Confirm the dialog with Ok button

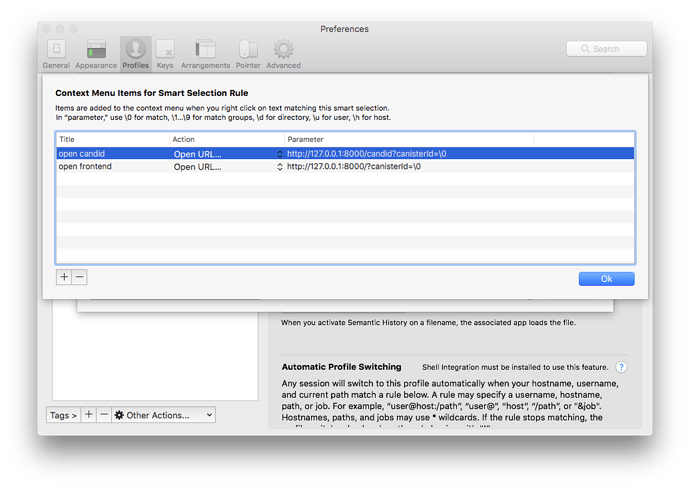[606, 279]
